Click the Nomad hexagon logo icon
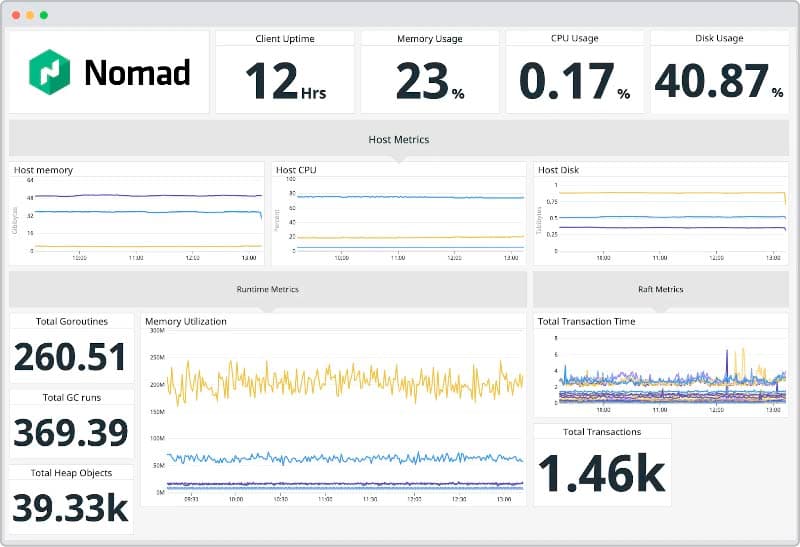800x547 pixels. pos(49,72)
